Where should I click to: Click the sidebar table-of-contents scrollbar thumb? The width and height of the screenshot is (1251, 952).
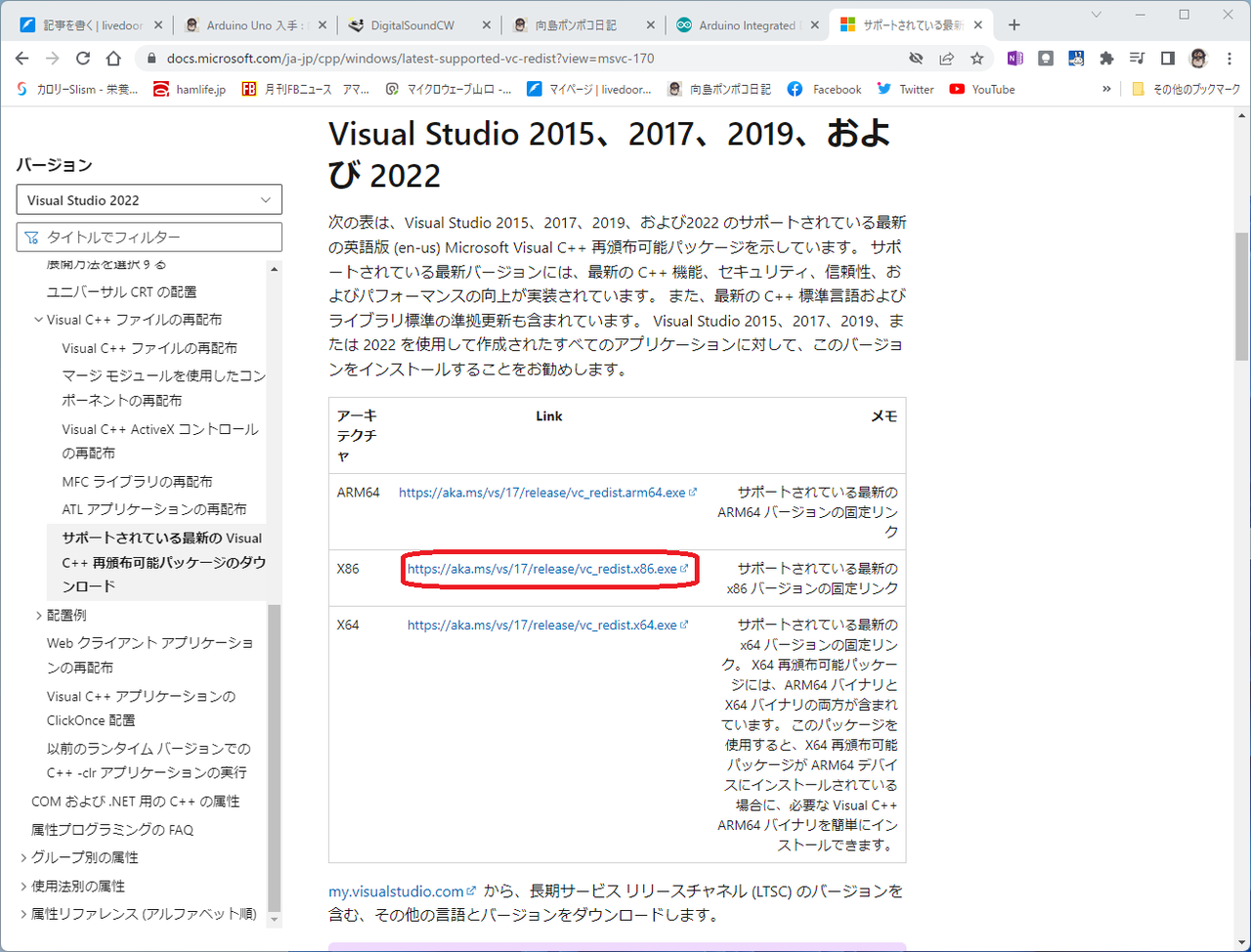274,757
